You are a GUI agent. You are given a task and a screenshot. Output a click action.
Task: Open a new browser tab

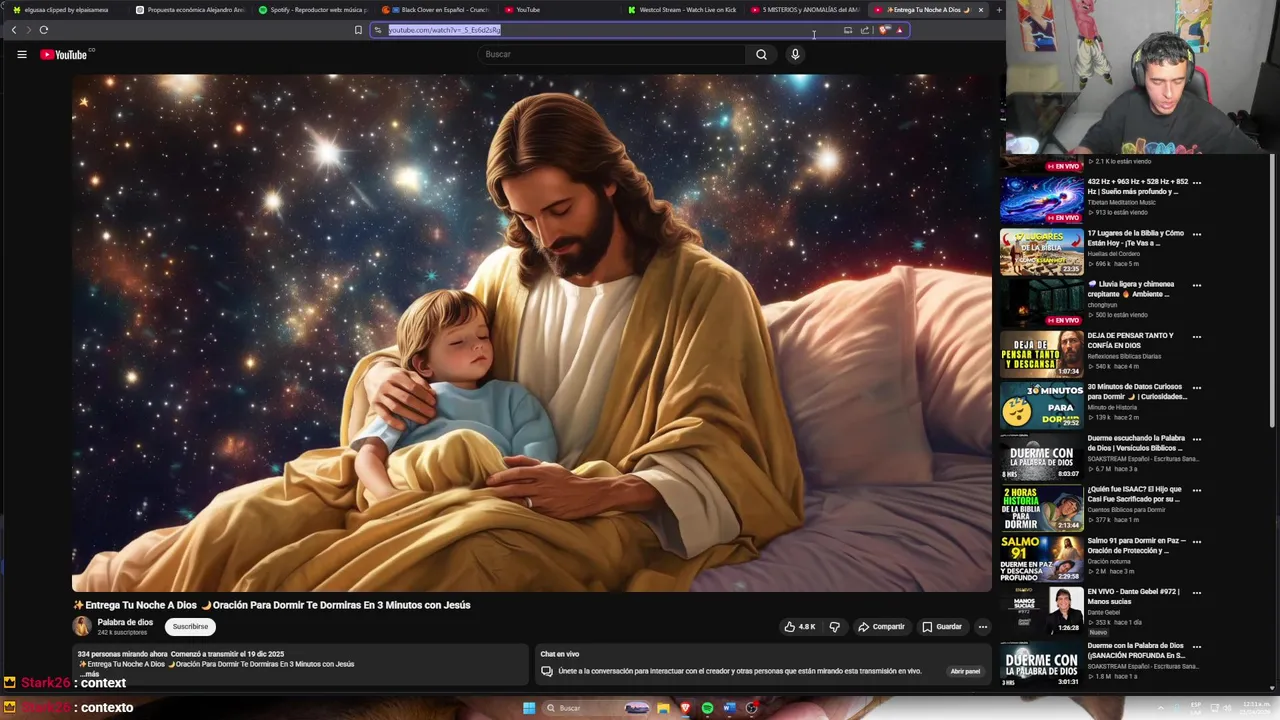click(x=998, y=10)
